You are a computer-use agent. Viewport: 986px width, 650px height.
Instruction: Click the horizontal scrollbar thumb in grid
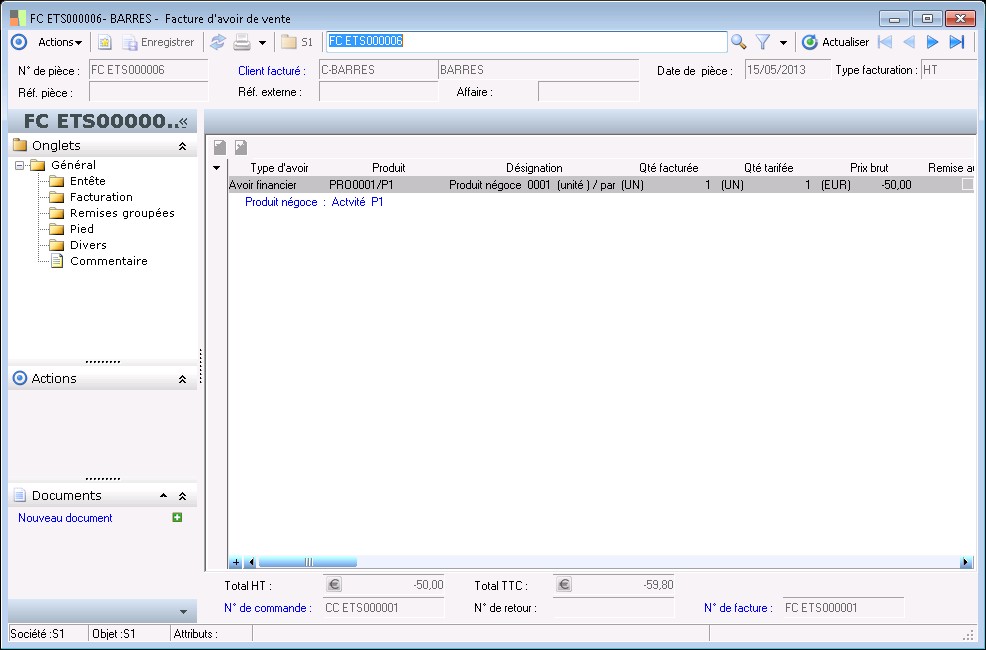pos(307,562)
